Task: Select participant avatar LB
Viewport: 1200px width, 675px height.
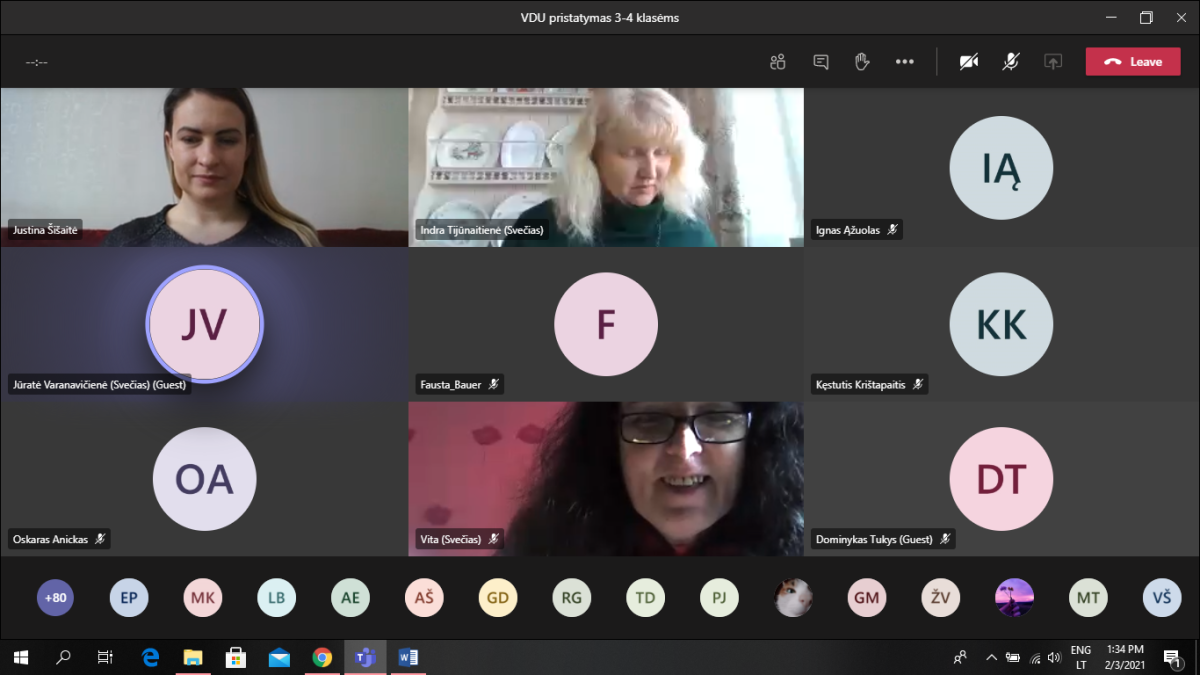Action: pos(277,598)
